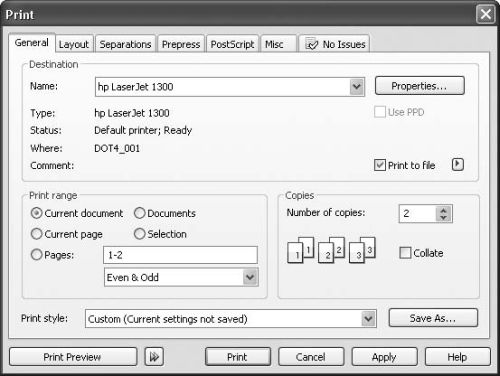Expand the Even & Odd dropdown
The height and width of the screenshot is (376, 500).
click(250, 277)
